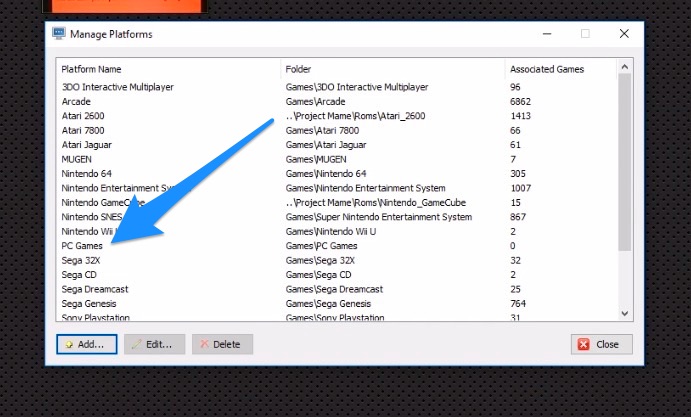The image size is (691, 417).
Task: Select the Atari 2600 platform name
Action: point(83,116)
